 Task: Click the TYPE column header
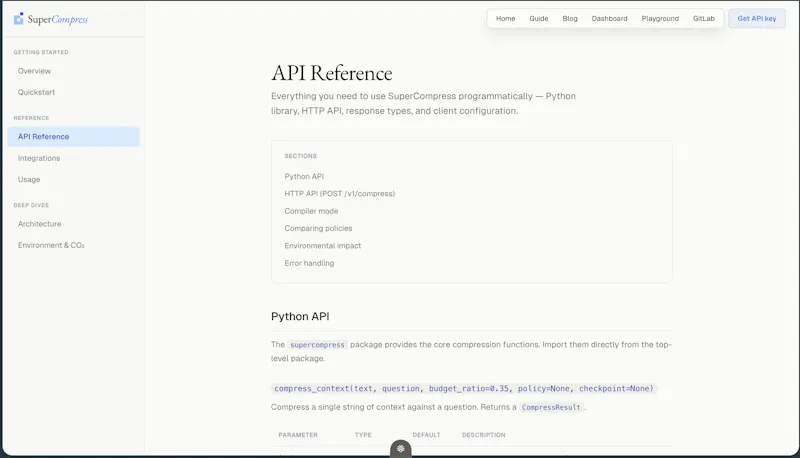pyautogui.click(x=363, y=435)
